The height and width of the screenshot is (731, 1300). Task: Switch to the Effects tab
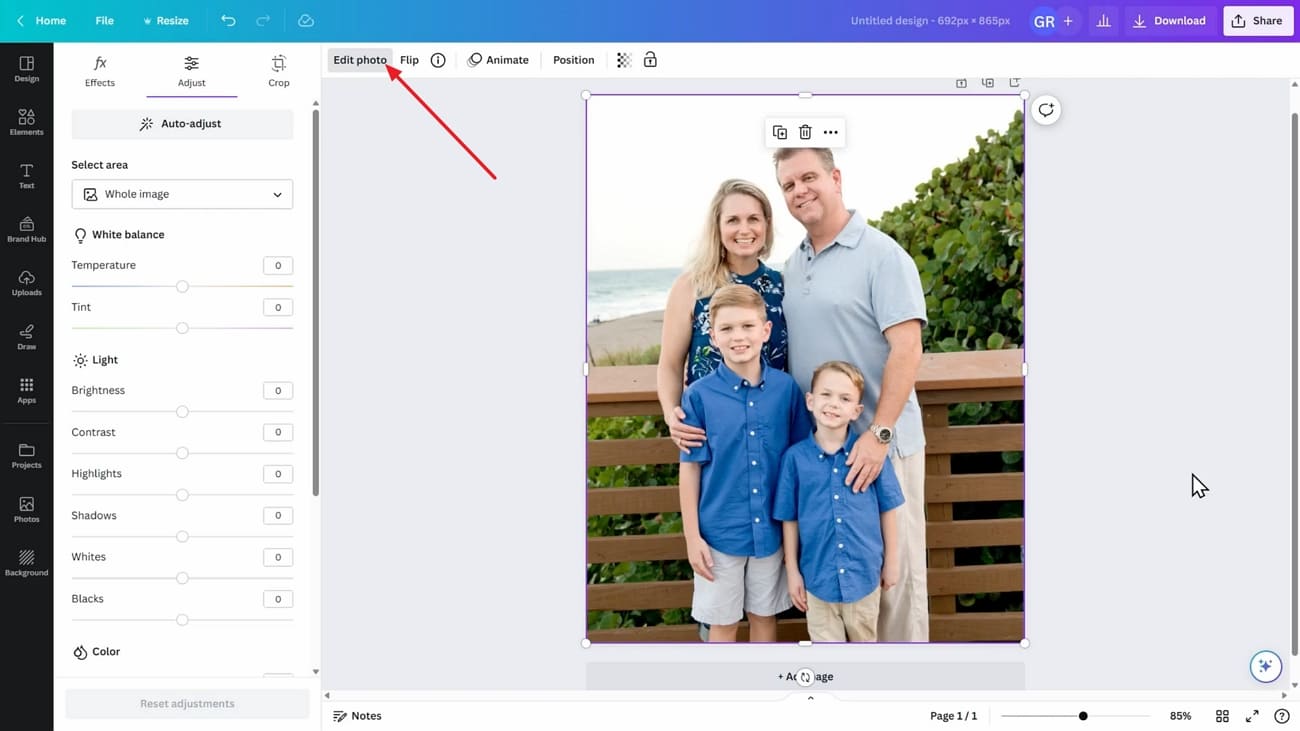[99, 71]
